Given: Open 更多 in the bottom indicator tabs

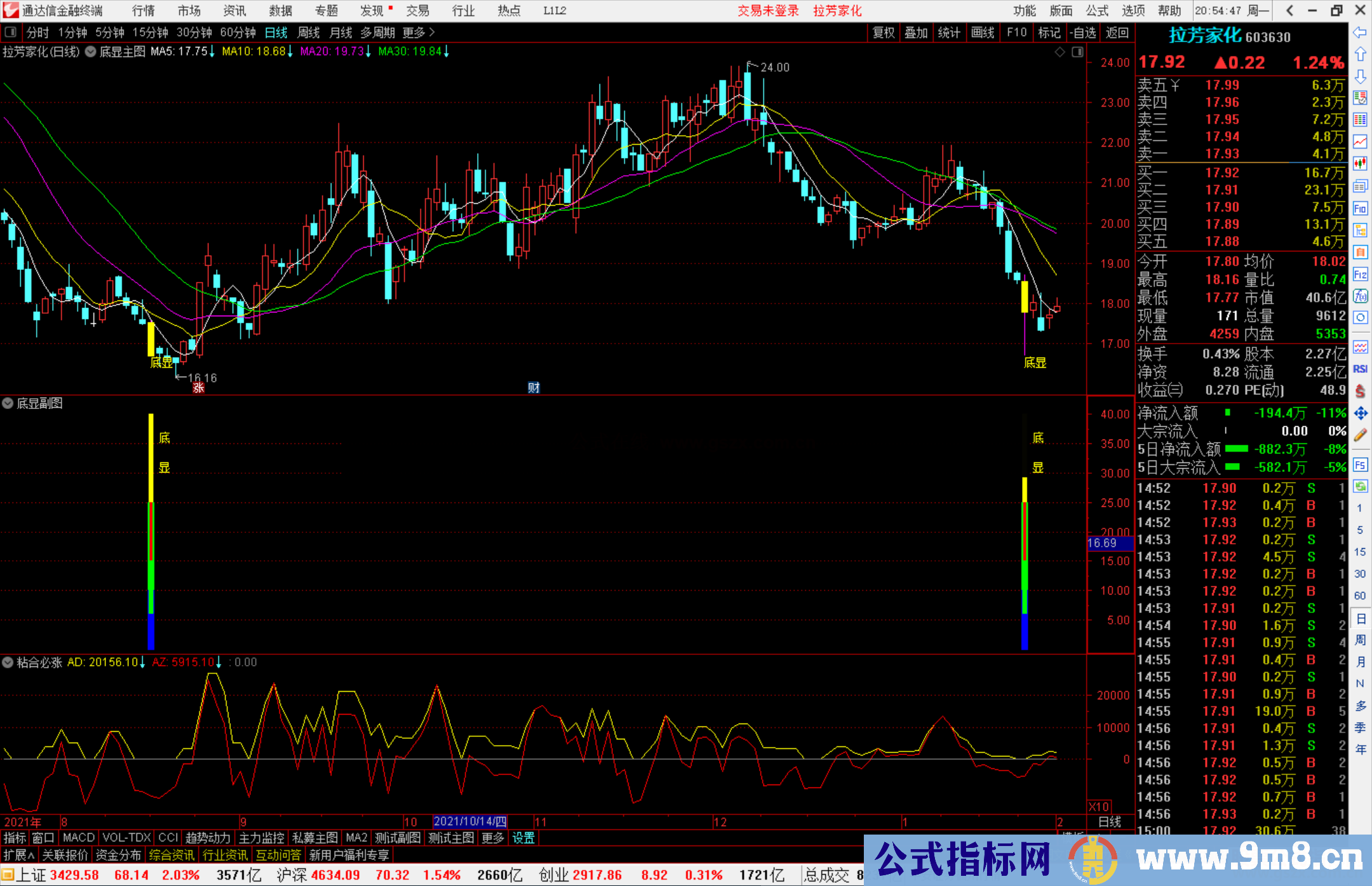Looking at the screenshot, I should click(493, 838).
